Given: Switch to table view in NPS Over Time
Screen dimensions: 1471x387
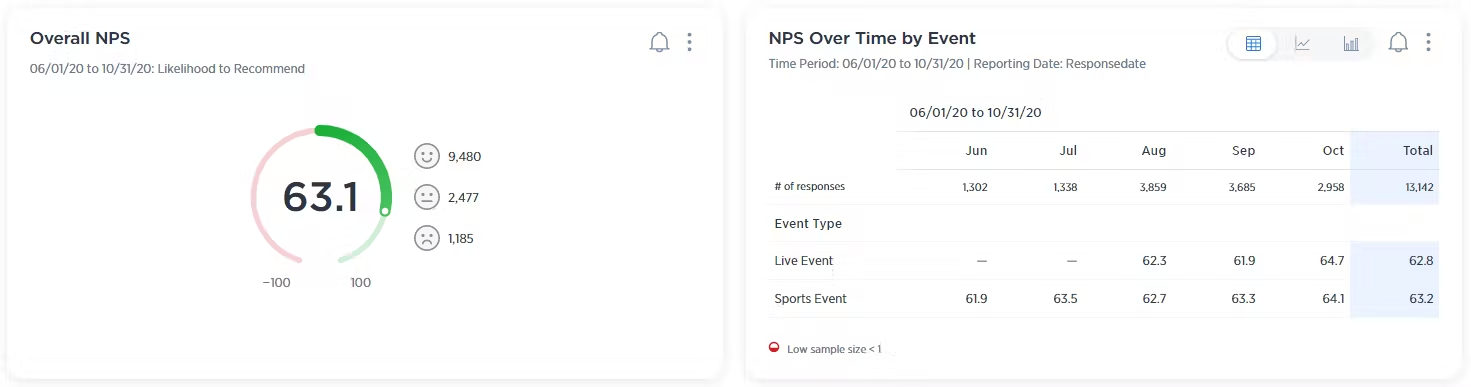Looking at the screenshot, I should (1253, 43).
